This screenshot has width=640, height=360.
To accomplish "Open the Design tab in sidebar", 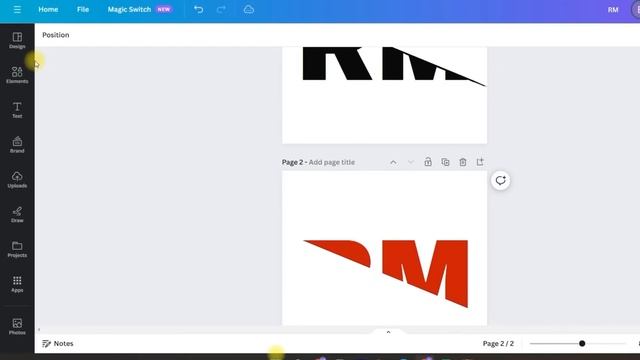I will pyautogui.click(x=17, y=40).
